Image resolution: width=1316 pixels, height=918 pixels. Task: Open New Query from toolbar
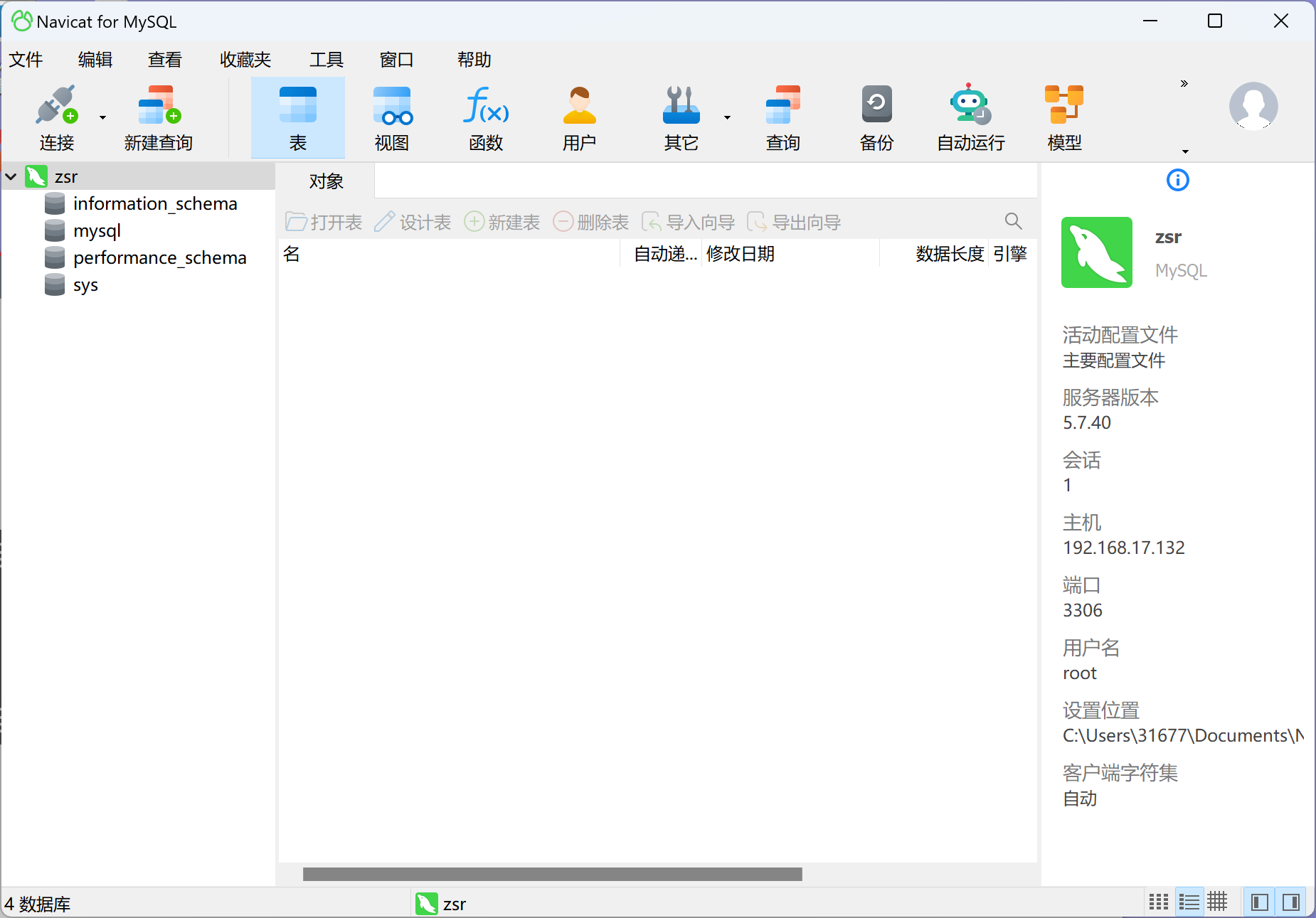pyautogui.click(x=159, y=118)
